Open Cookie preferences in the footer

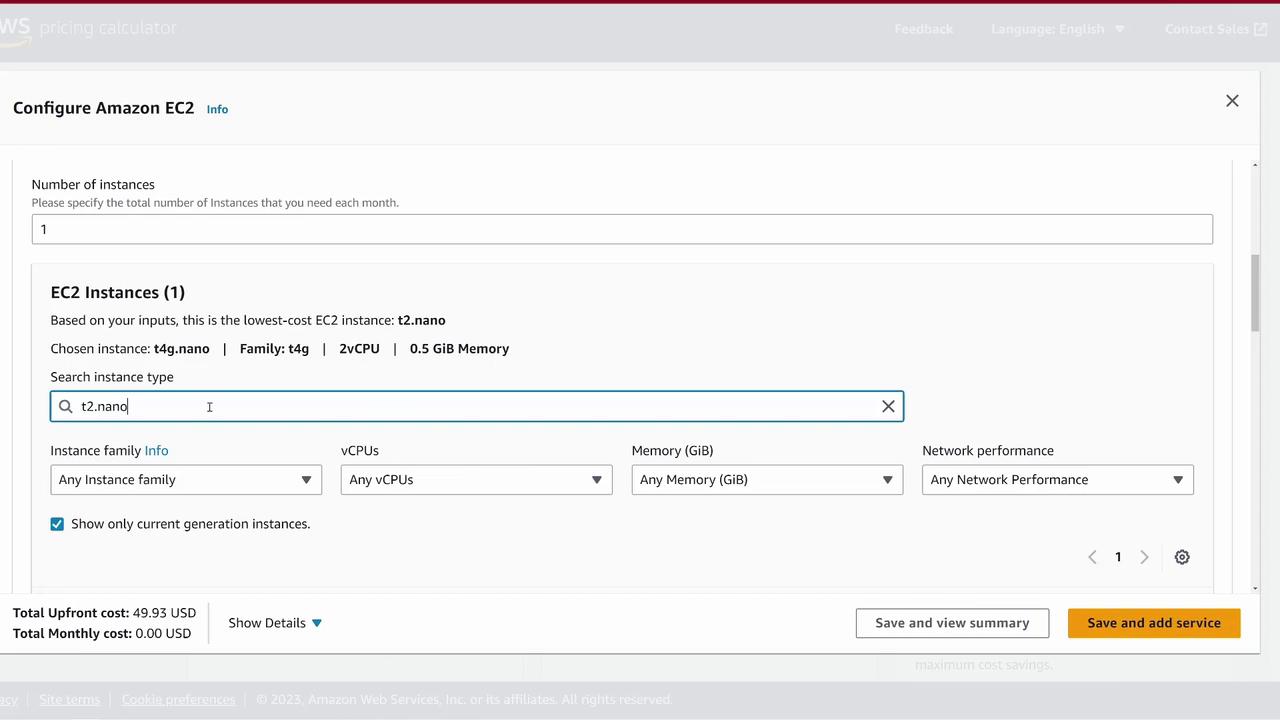tap(178, 700)
